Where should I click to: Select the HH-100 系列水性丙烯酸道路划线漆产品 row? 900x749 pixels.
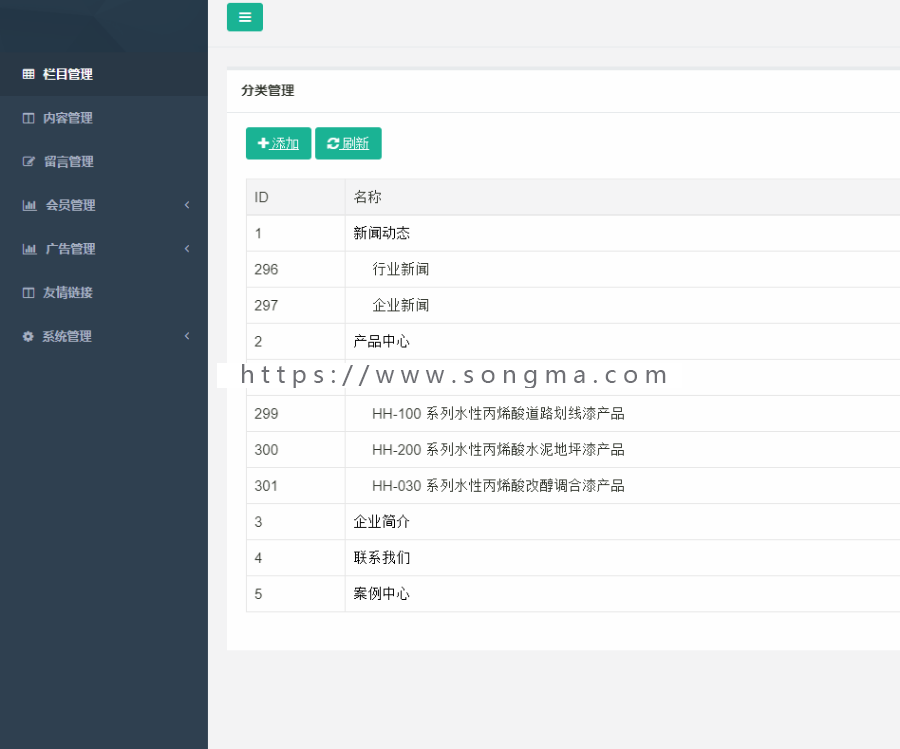click(x=573, y=413)
